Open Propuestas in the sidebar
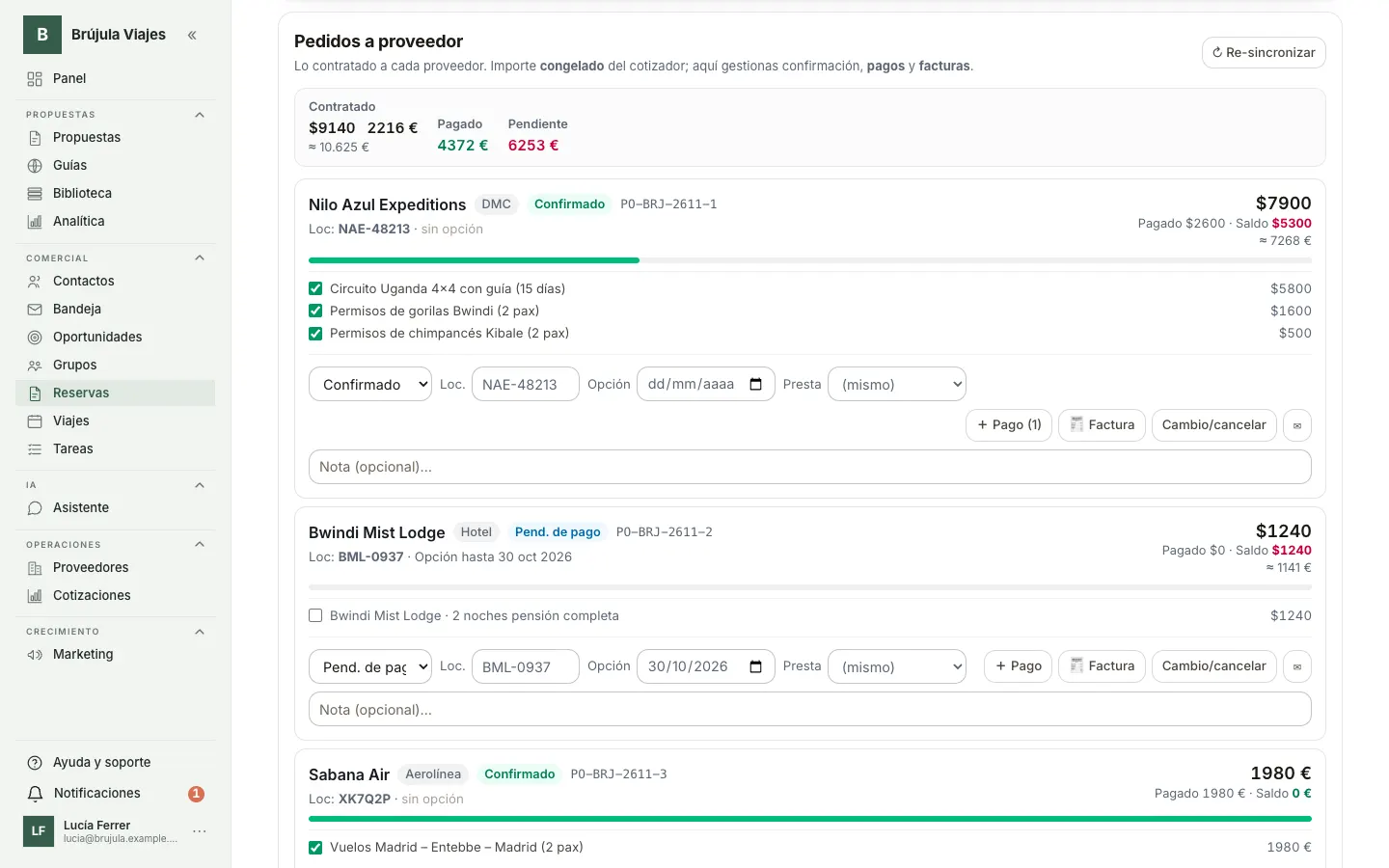 pyautogui.click(x=116, y=138)
